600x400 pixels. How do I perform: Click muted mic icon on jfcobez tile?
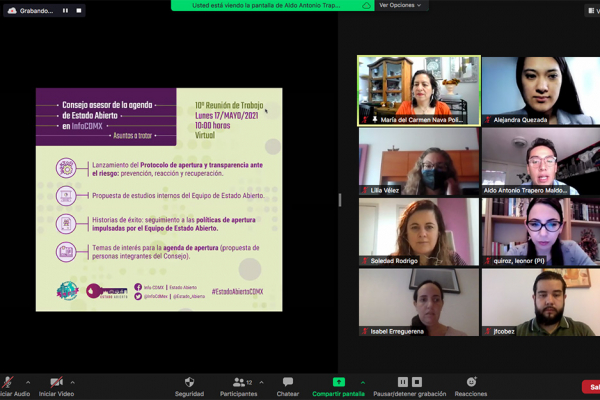click(x=488, y=331)
